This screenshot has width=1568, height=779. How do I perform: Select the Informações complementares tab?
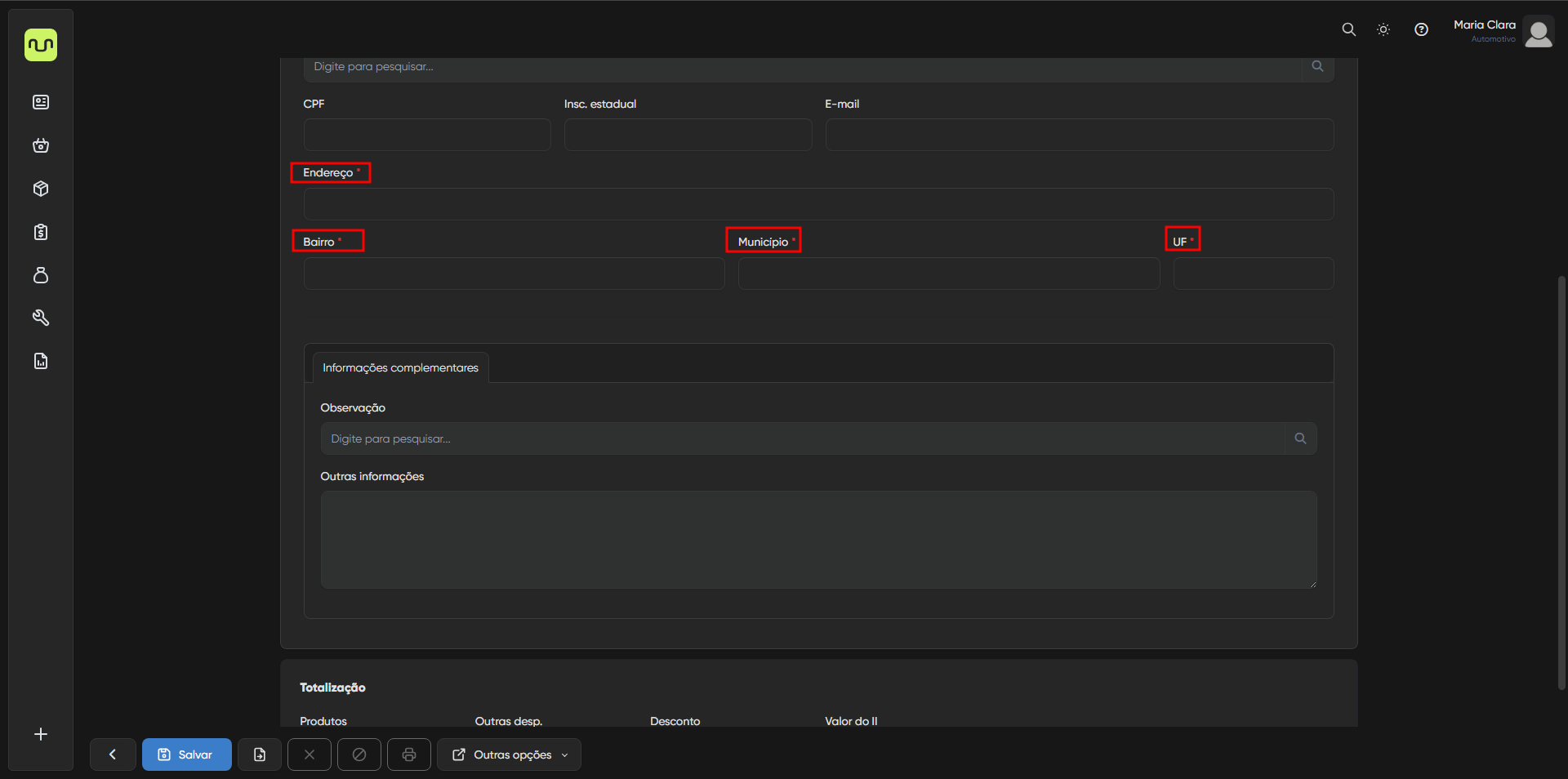pyautogui.click(x=400, y=367)
